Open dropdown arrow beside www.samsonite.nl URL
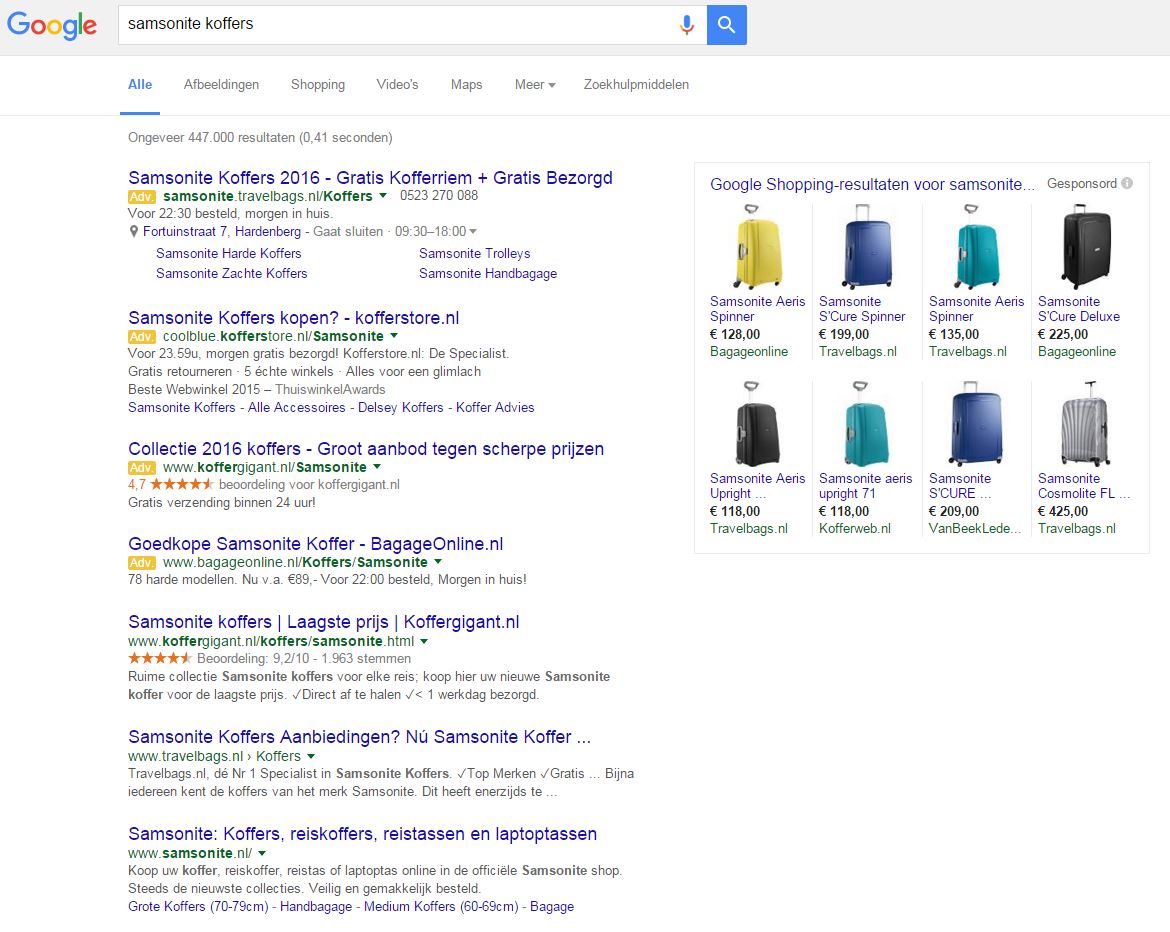Image resolution: width=1170 pixels, height=932 pixels. click(x=262, y=853)
